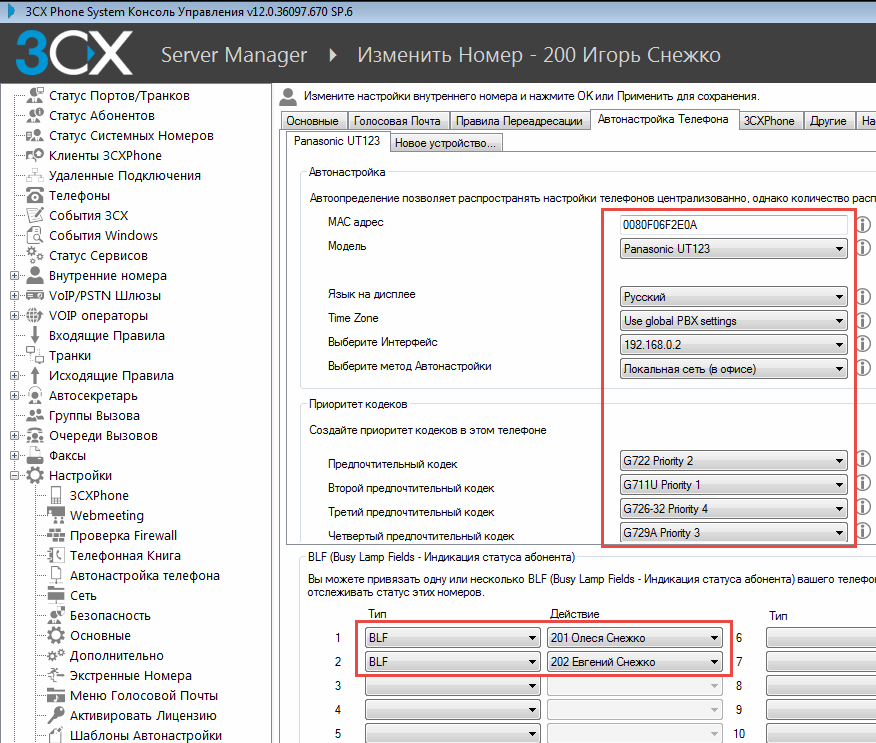Open the G726-32 Priority 4 codec dropdown
876x743 pixels.
[734, 509]
